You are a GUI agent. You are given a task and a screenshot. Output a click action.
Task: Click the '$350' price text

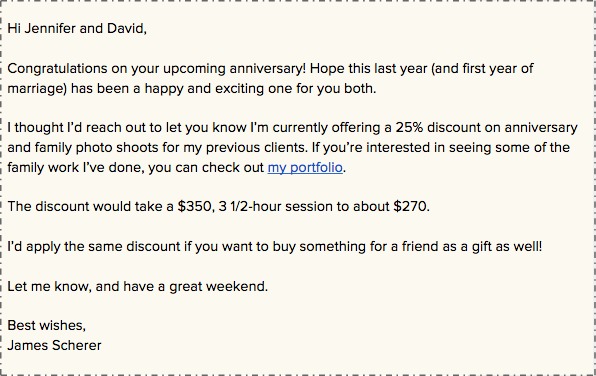tap(196, 206)
